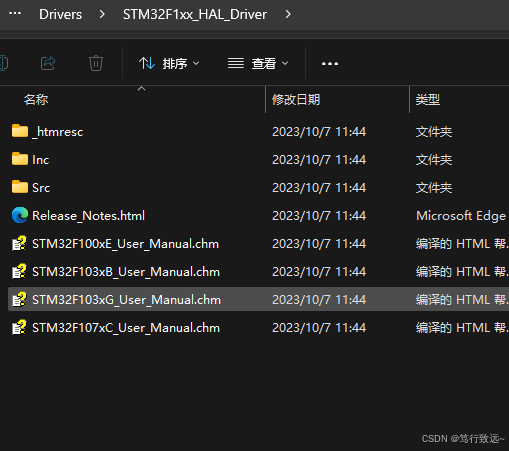Select the Inc folder icon

(x=20, y=159)
